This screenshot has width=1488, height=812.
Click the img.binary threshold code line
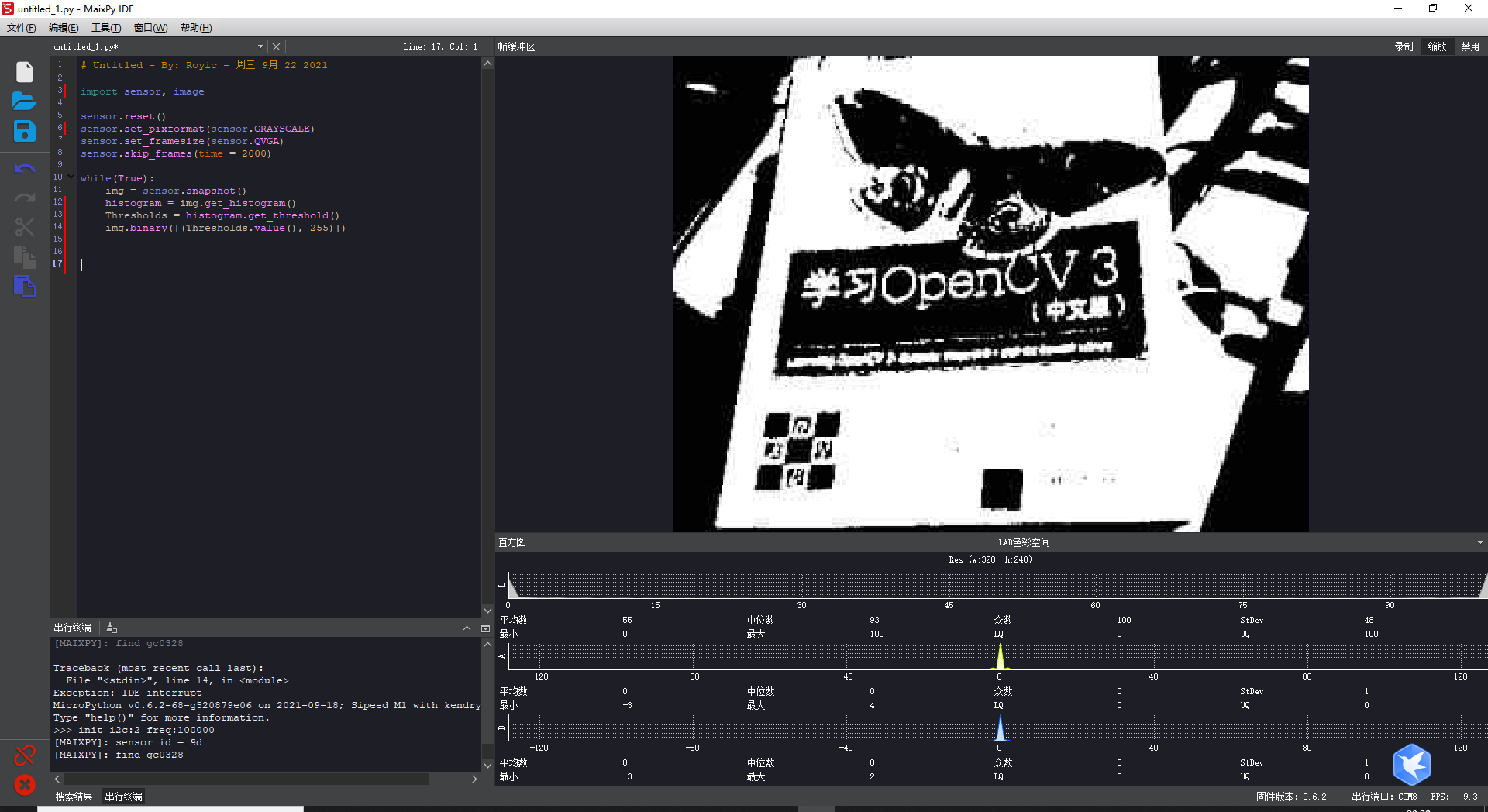click(226, 228)
